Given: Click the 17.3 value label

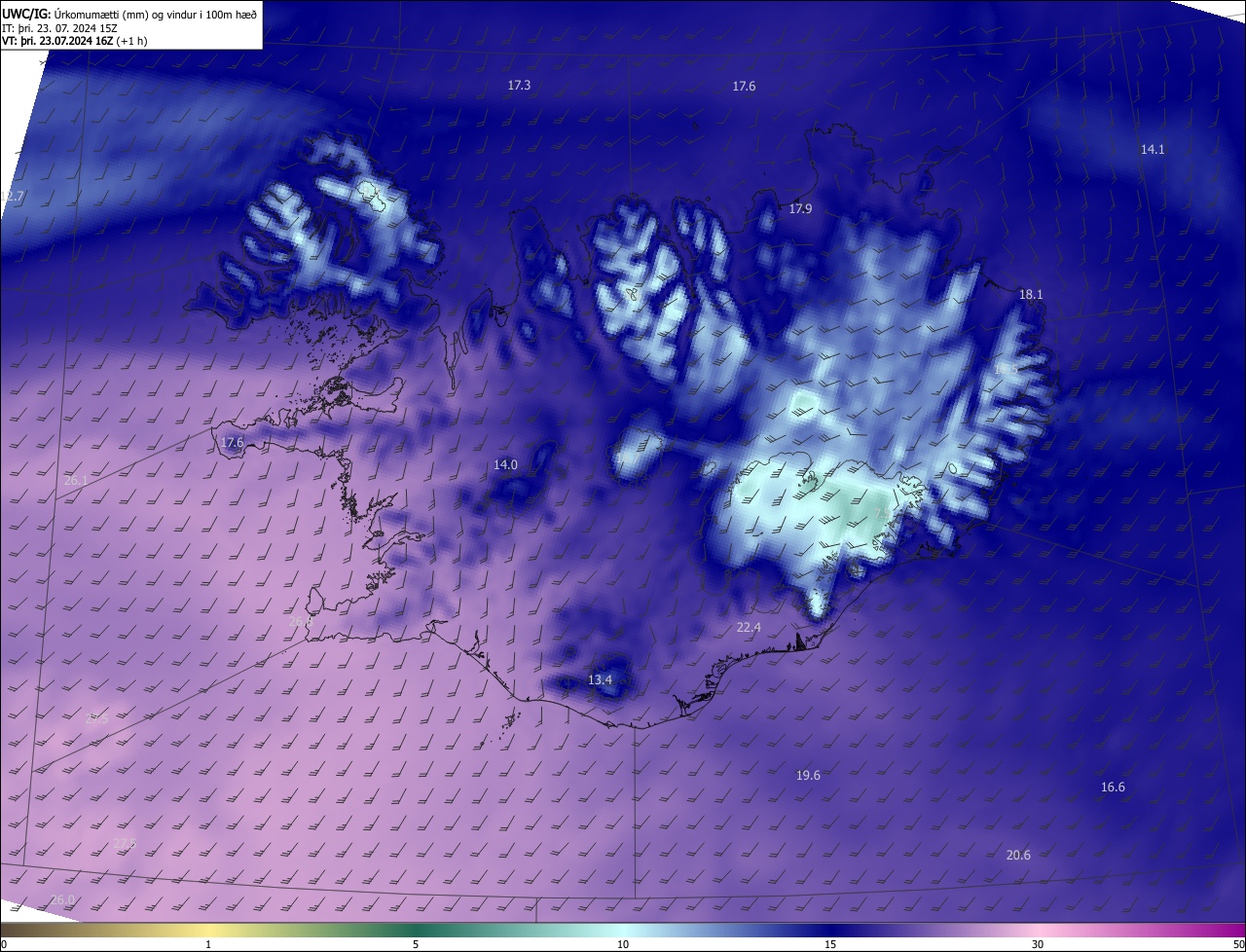Looking at the screenshot, I should [519, 86].
